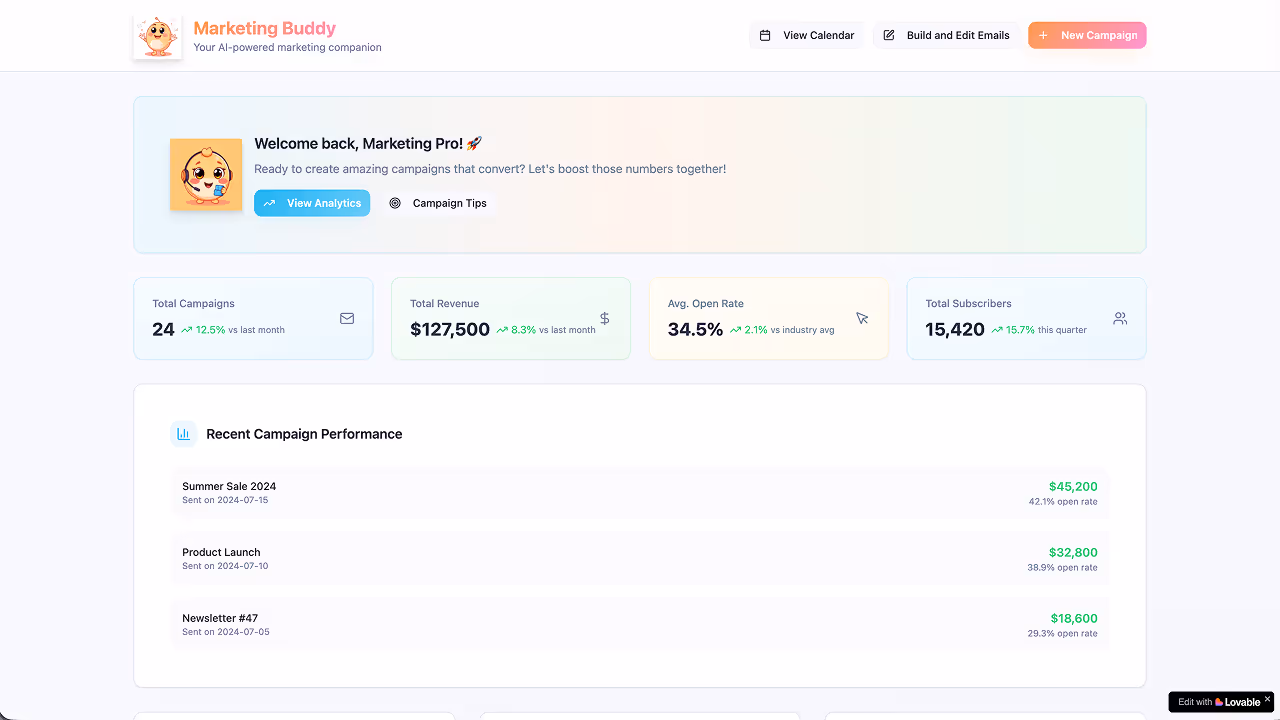The height and width of the screenshot is (720, 1280).
Task: Click the cursor icon on Avg. Open Rate card
Action: tap(862, 318)
